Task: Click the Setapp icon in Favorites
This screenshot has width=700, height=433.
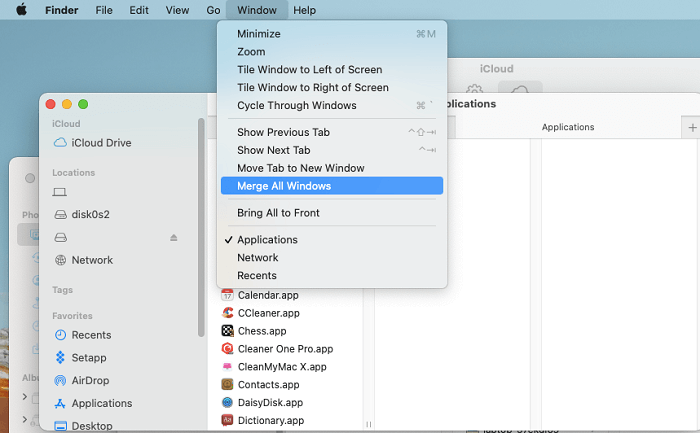Action: point(60,358)
